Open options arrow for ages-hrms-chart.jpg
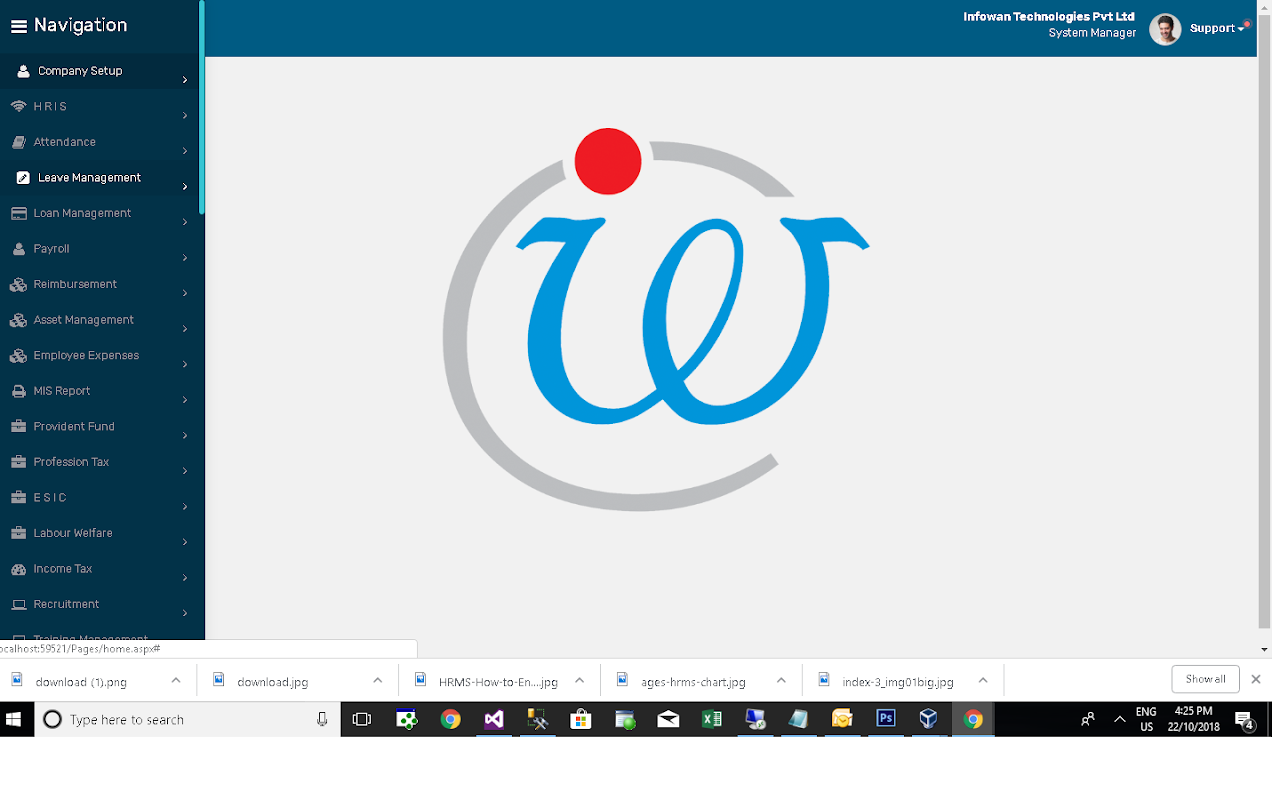 coord(781,680)
